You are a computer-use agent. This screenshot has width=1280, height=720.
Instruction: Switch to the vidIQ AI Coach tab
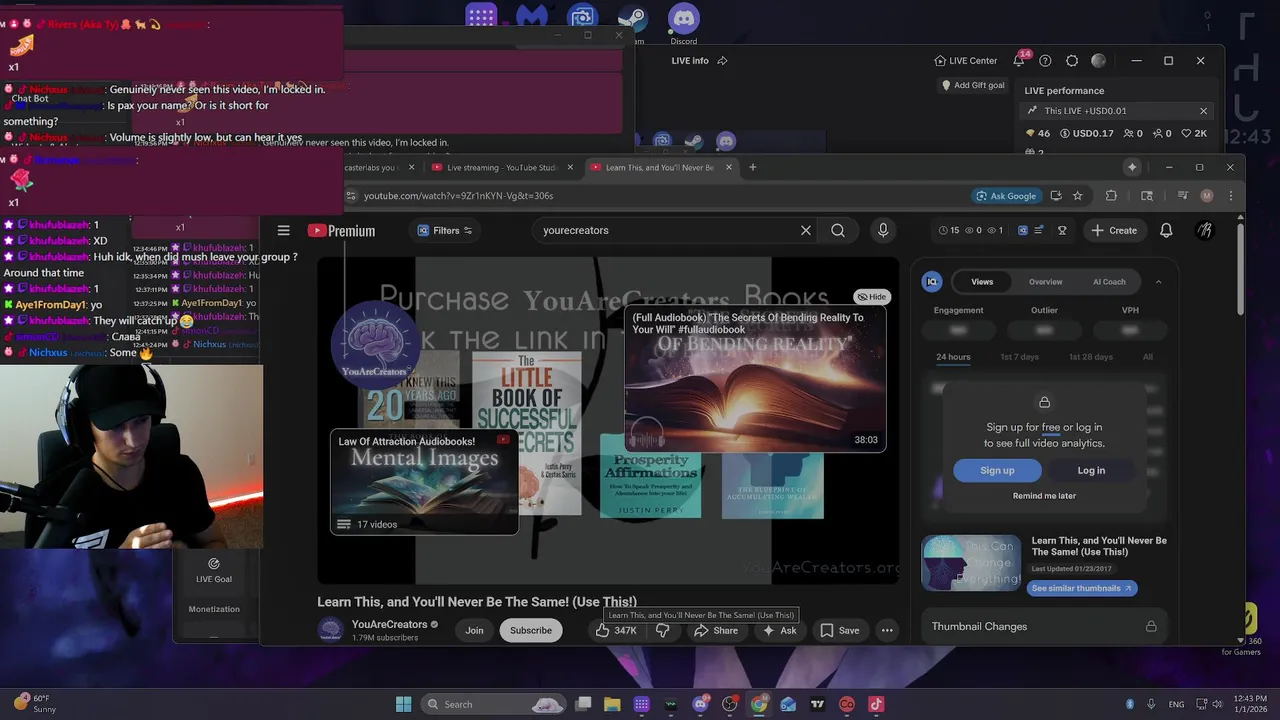coord(1109,282)
